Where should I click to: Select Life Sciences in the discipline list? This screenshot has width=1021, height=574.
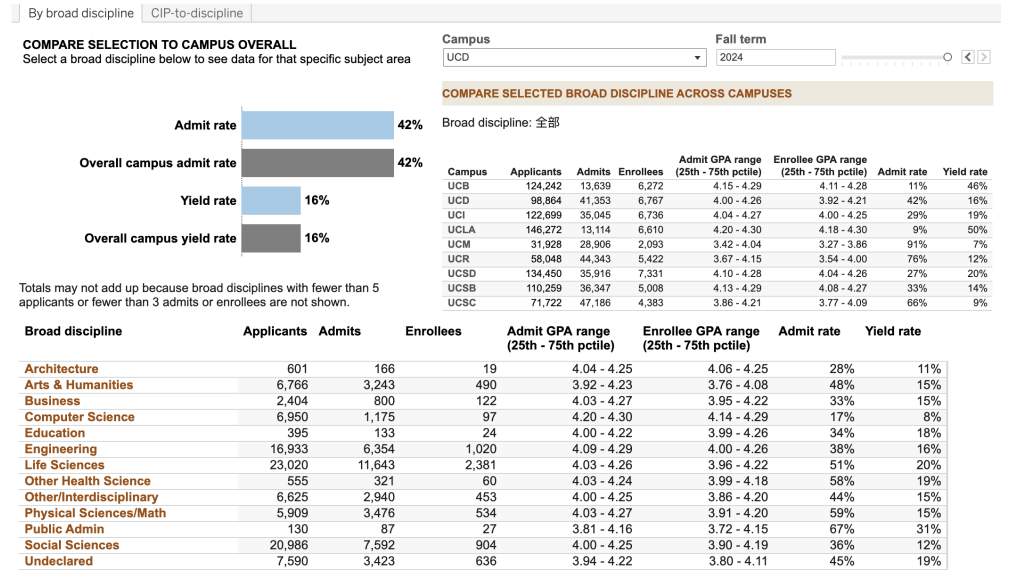click(x=64, y=465)
